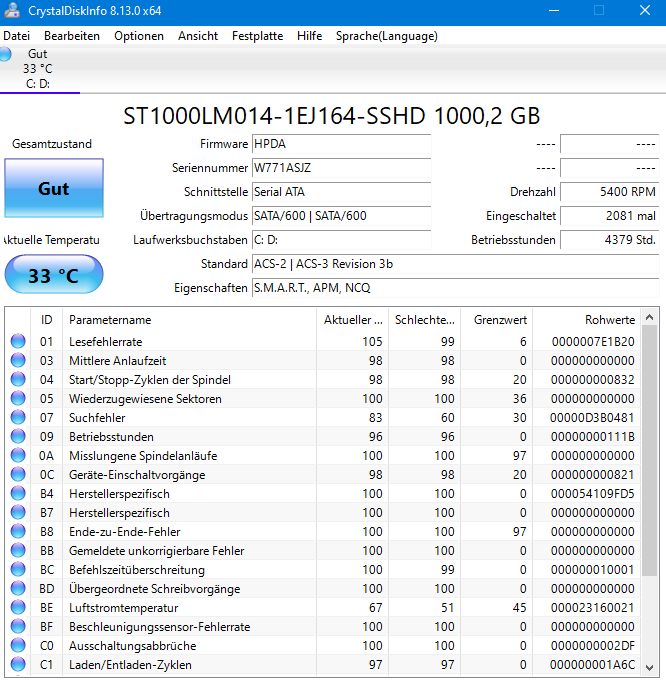
Task: Select the Luftstromtemperatur parameter name
Action: point(123,608)
